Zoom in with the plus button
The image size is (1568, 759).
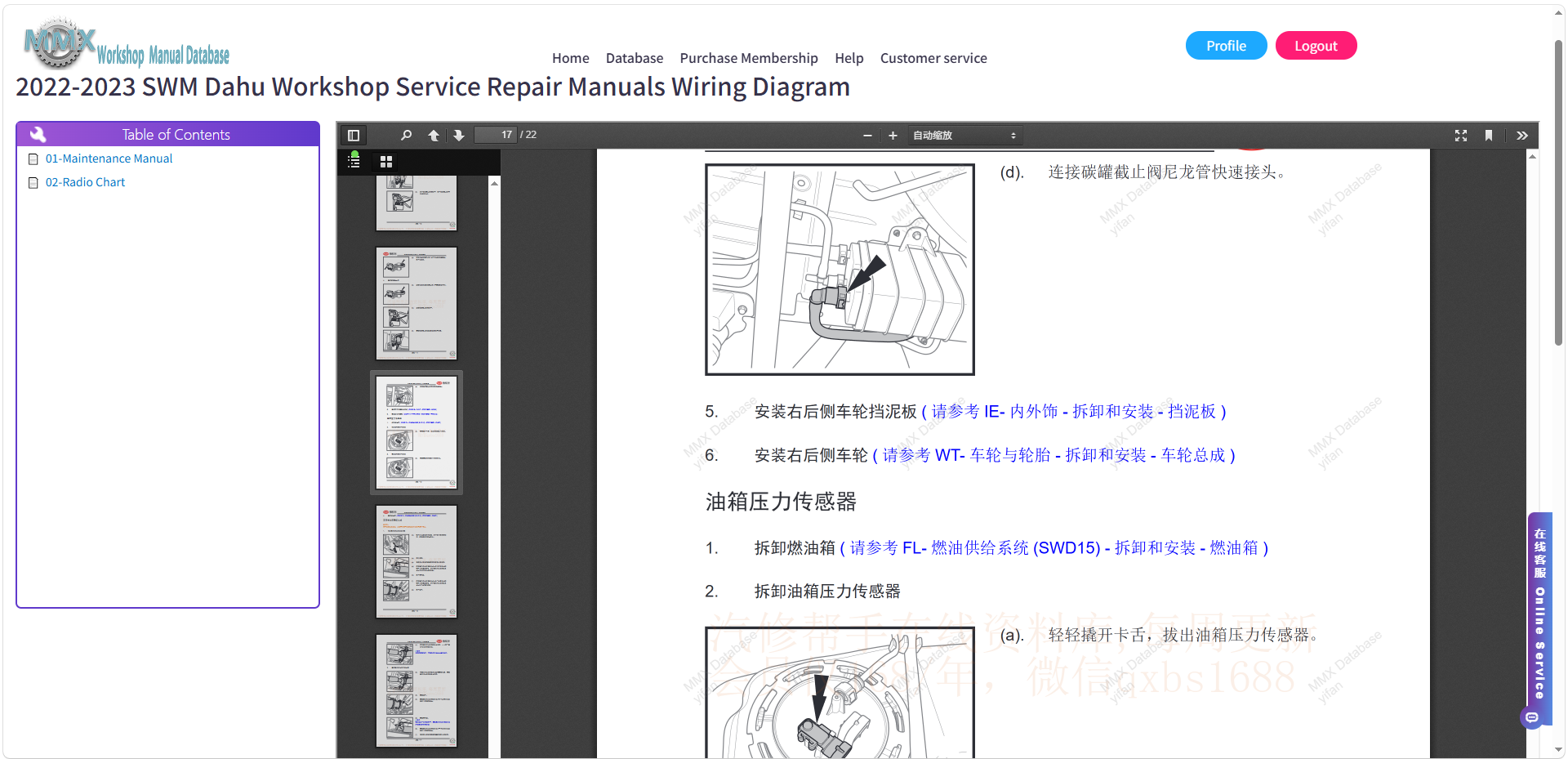click(893, 136)
